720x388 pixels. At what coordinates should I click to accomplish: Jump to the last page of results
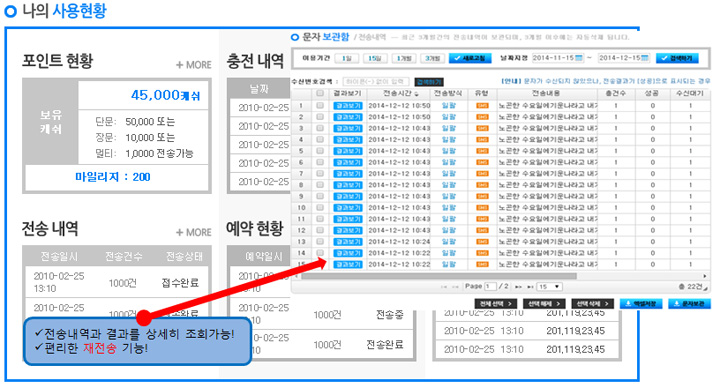[530, 287]
